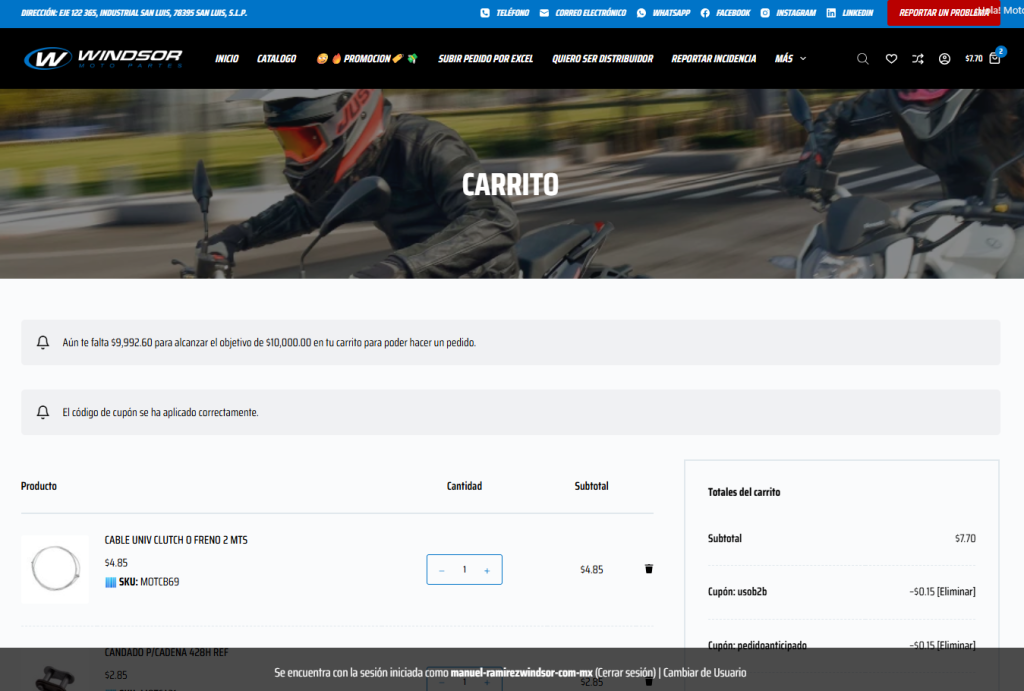Viewport: 1024px width, 691px height.
Task: Open the shopping cart bag icon
Action: coord(994,59)
